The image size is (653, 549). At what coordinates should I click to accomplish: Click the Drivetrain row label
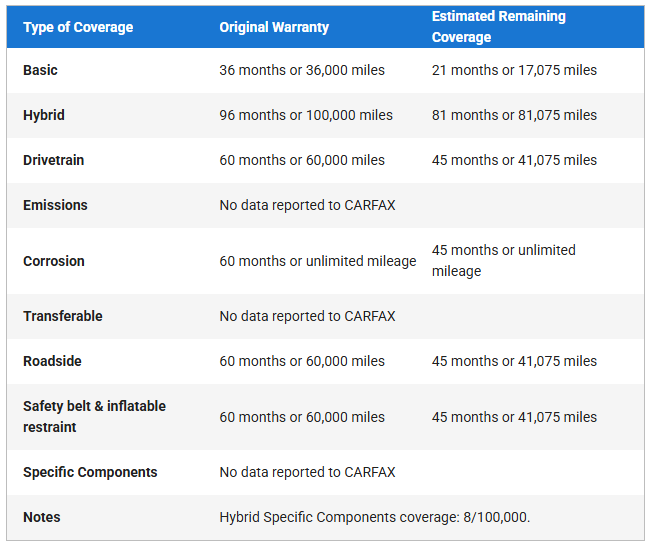(x=56, y=160)
